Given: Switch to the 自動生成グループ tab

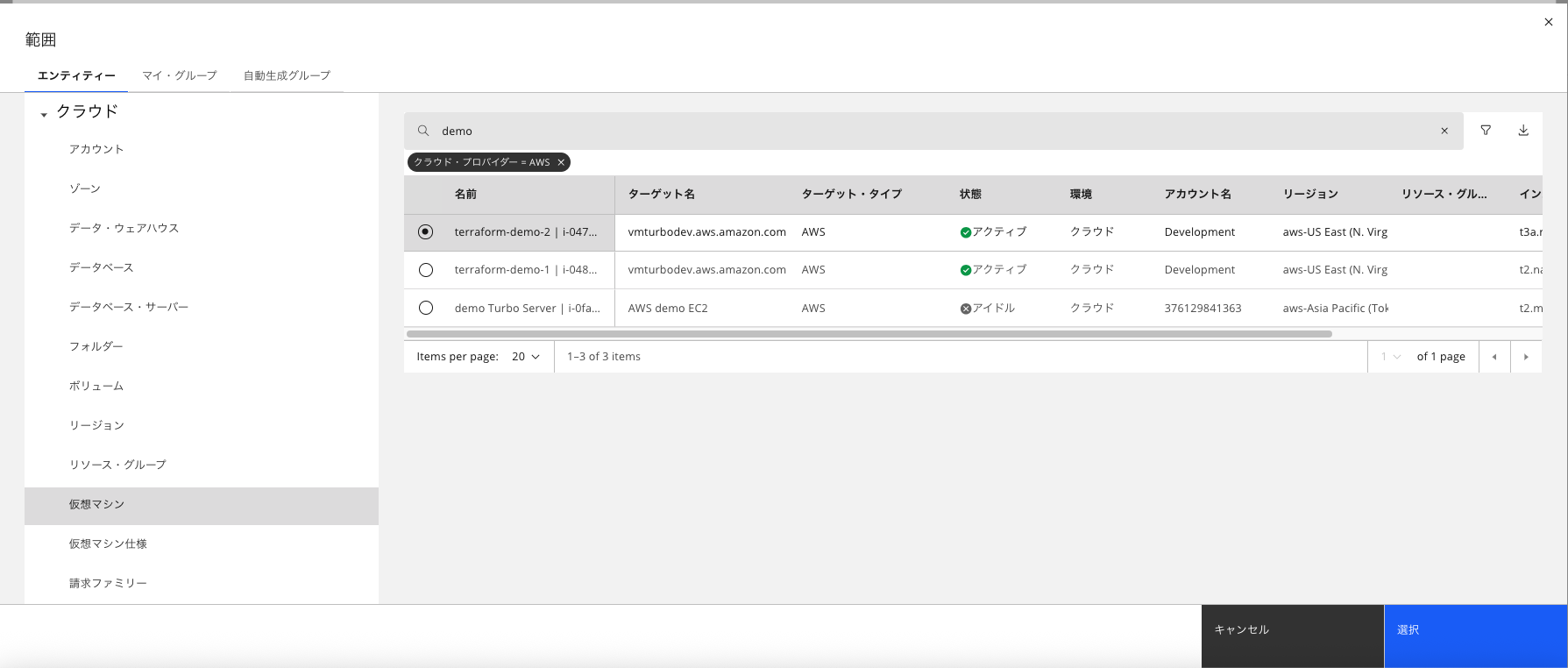Looking at the screenshot, I should pos(287,75).
